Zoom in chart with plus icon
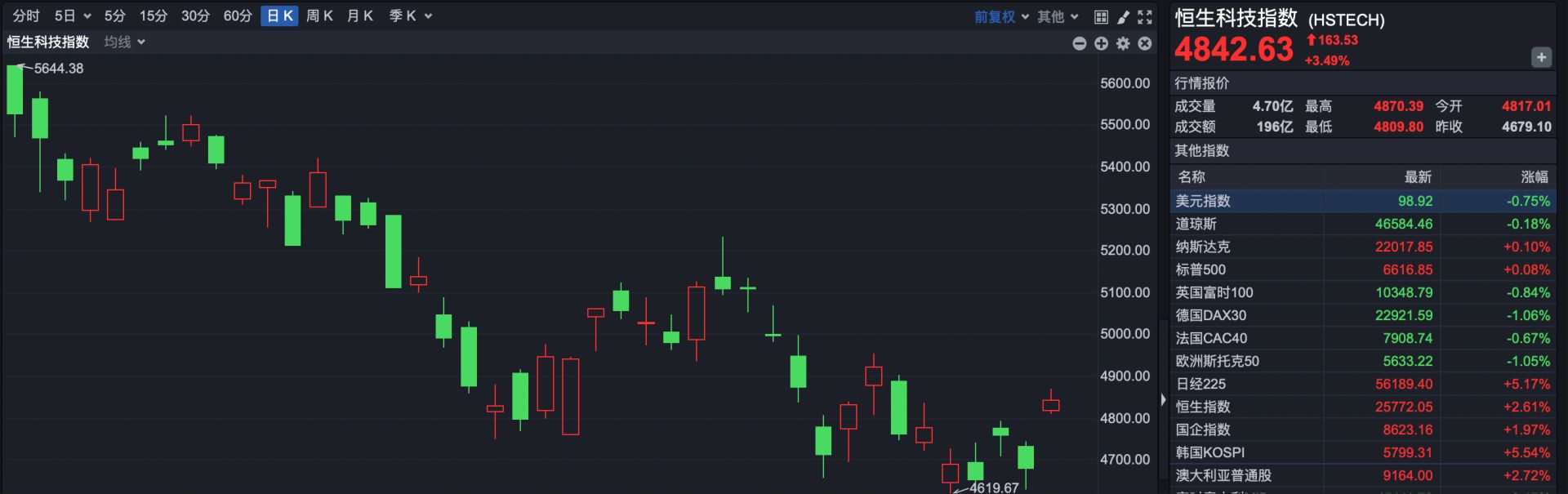The height and width of the screenshot is (494, 1568). click(x=1101, y=43)
